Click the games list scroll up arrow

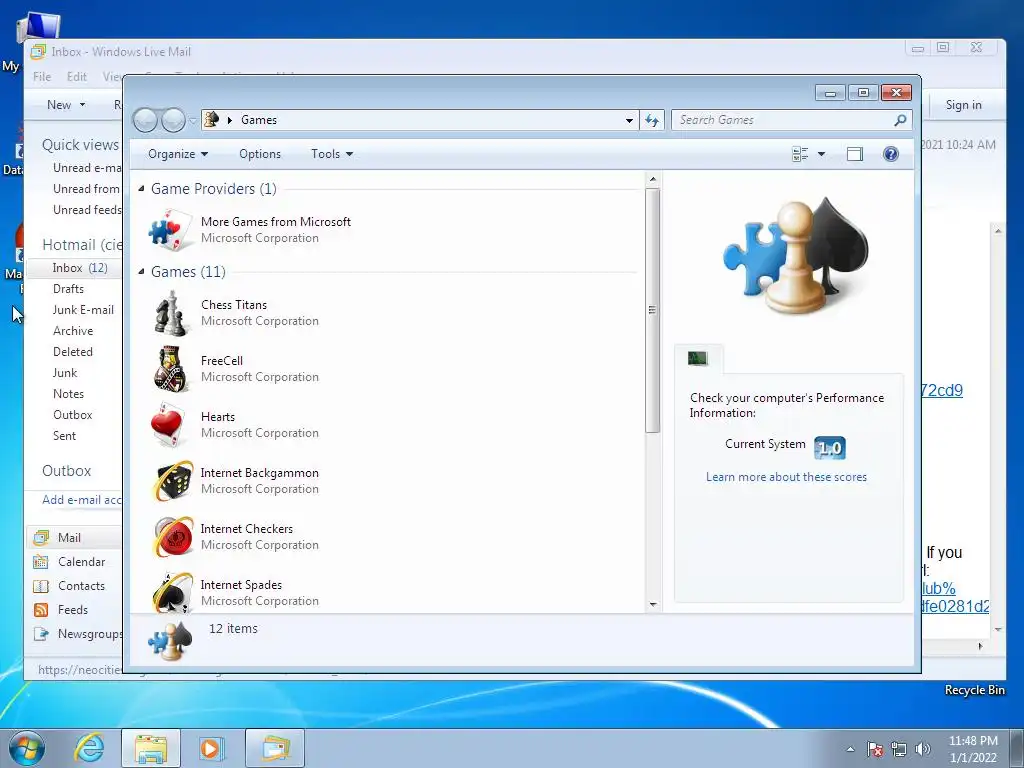pyautogui.click(x=653, y=179)
